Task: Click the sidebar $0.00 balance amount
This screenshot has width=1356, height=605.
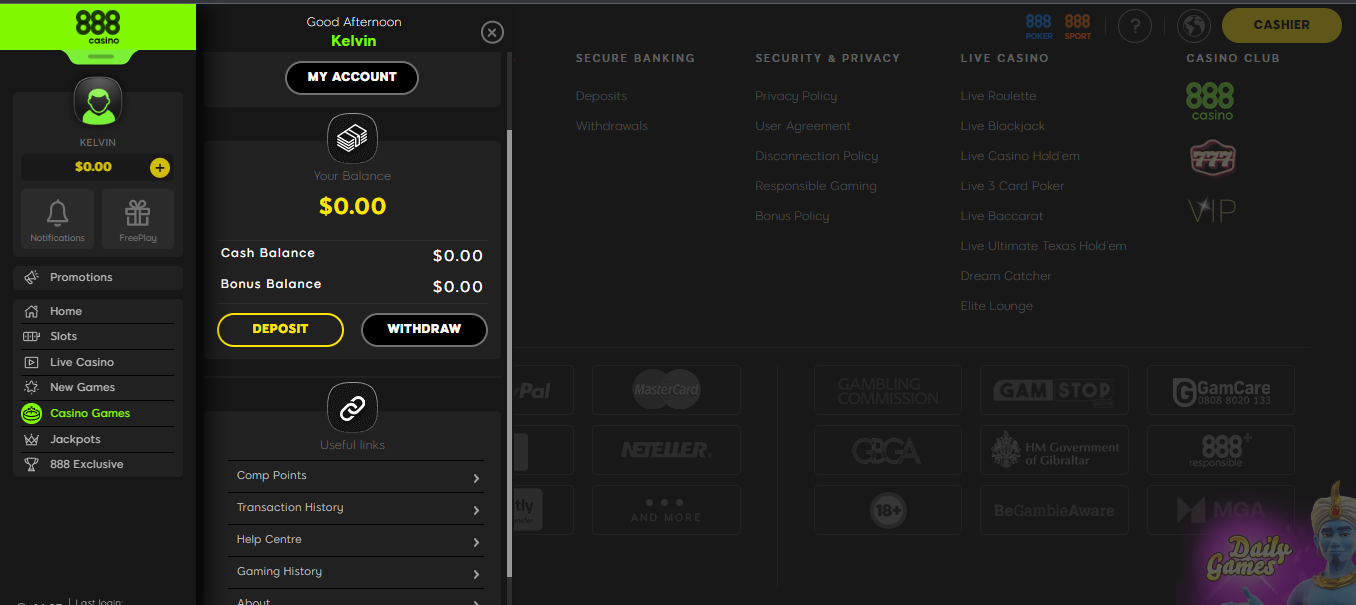Action: tap(93, 167)
